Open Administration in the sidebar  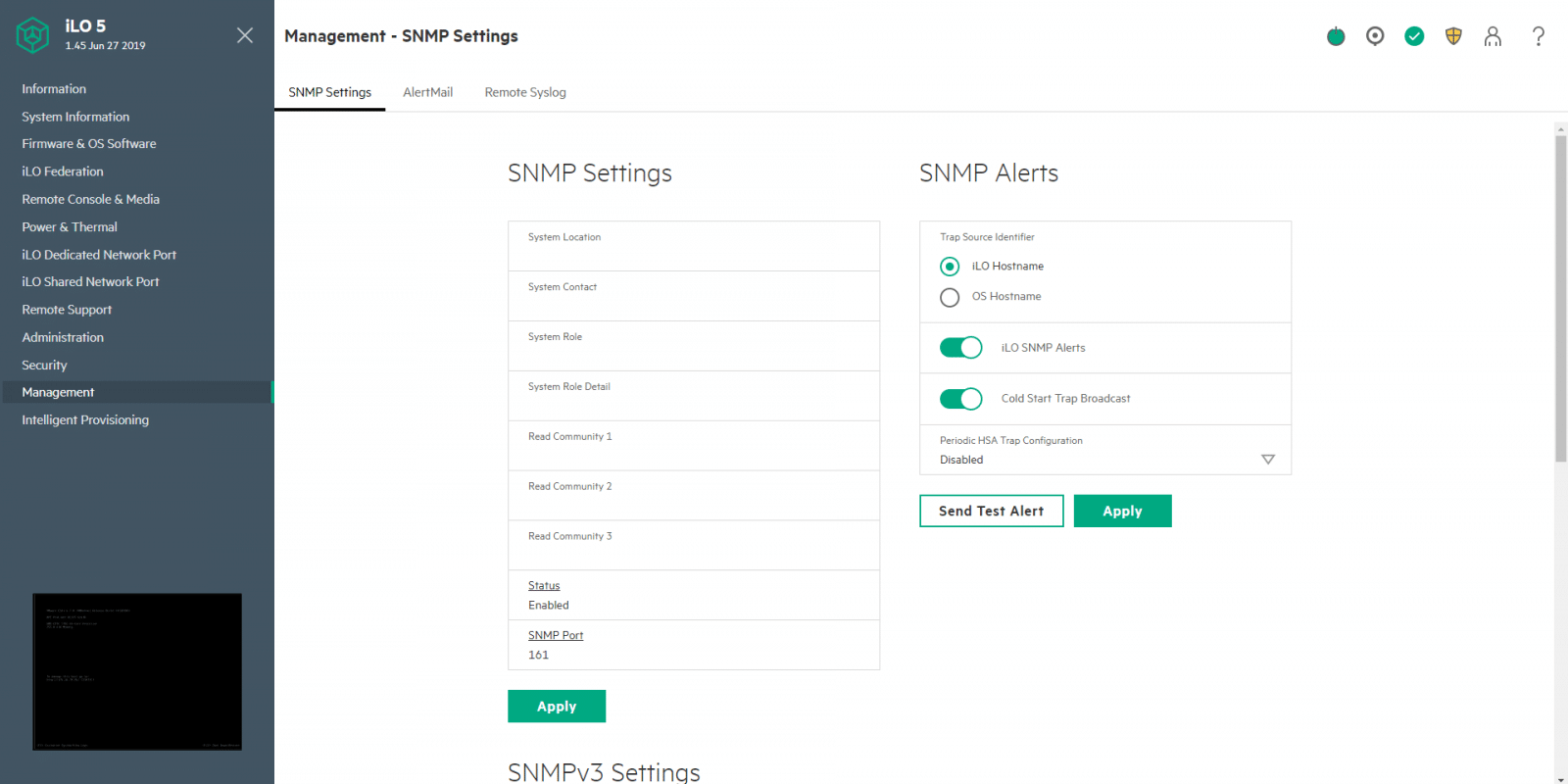coord(63,337)
